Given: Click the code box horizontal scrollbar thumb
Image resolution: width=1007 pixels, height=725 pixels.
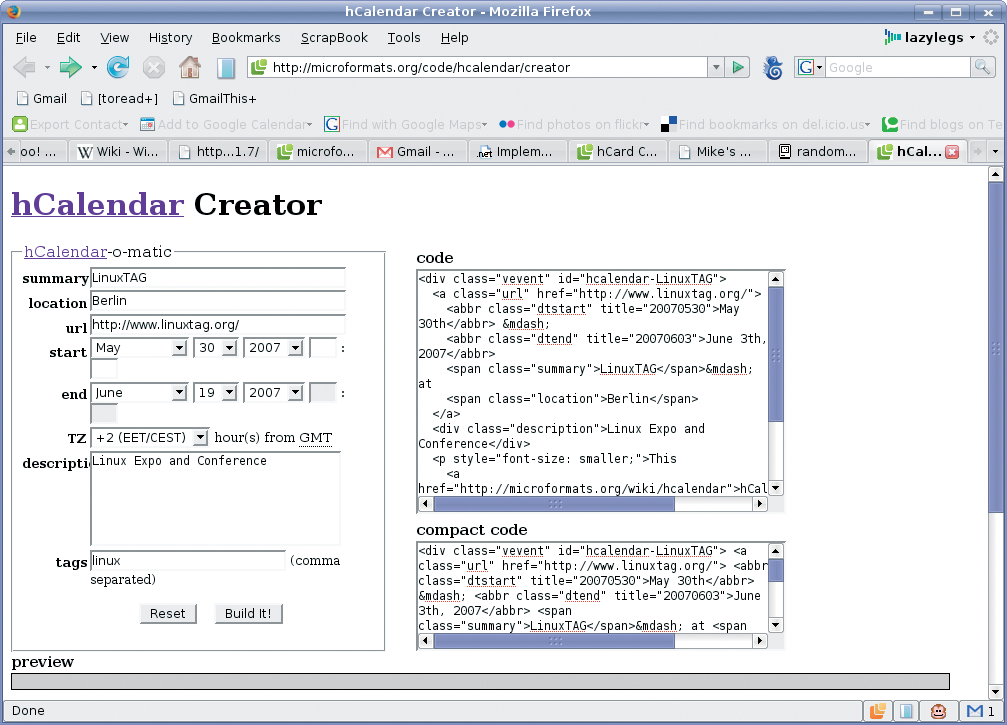Looking at the screenshot, I should click(x=554, y=504).
